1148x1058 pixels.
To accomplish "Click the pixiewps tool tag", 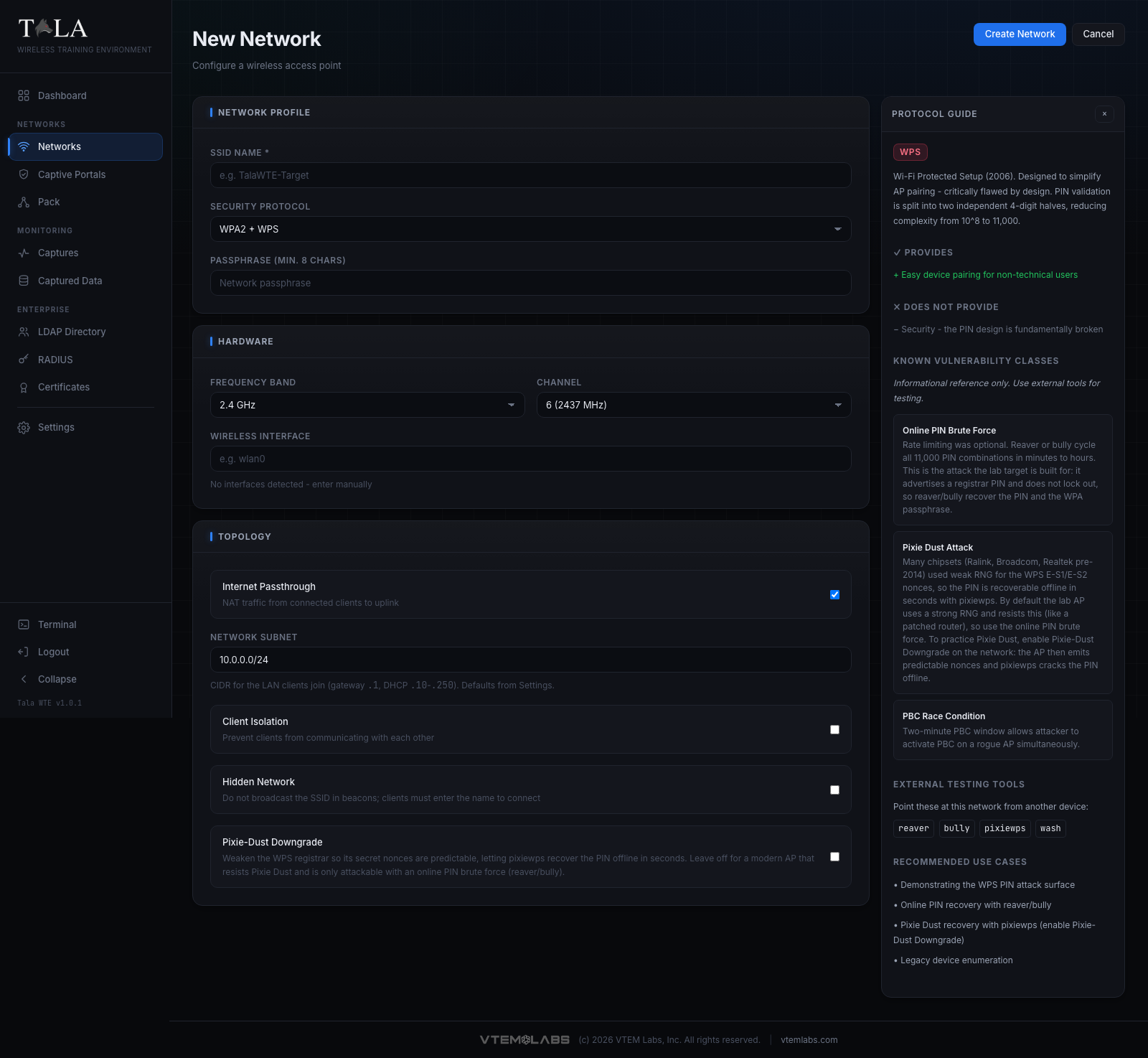I will pos(1004,828).
